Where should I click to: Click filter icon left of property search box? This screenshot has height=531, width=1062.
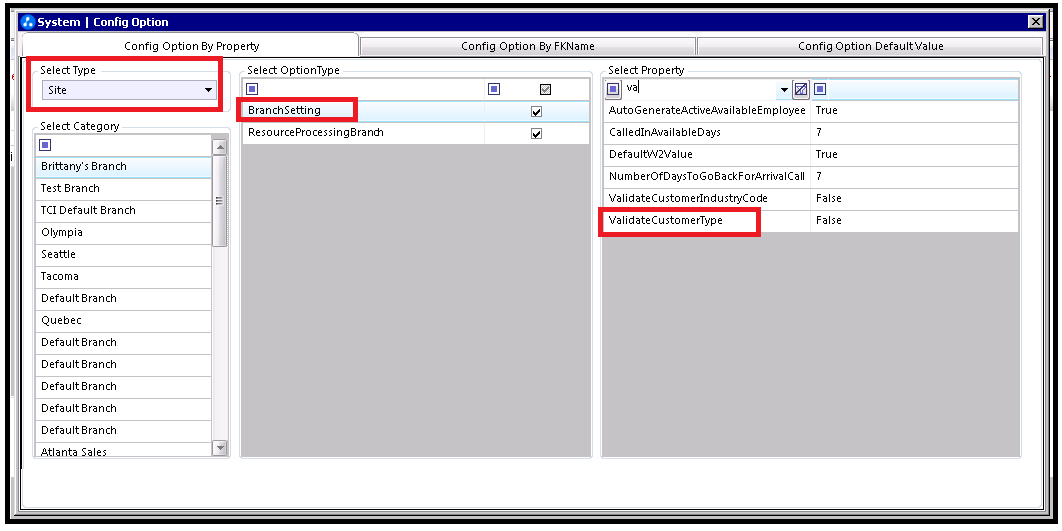point(612,89)
